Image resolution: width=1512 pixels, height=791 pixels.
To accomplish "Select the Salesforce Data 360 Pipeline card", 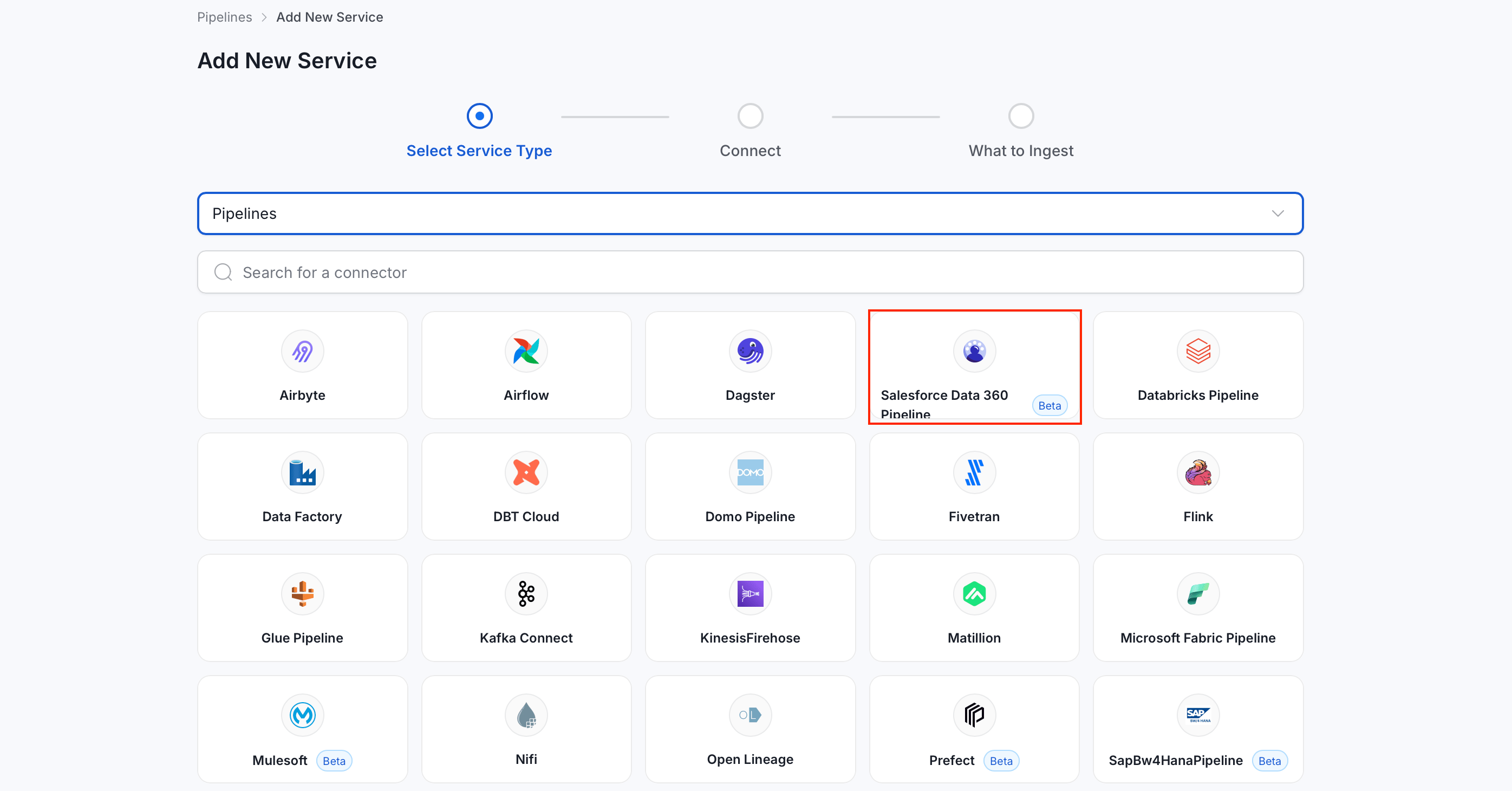I will (974, 366).
